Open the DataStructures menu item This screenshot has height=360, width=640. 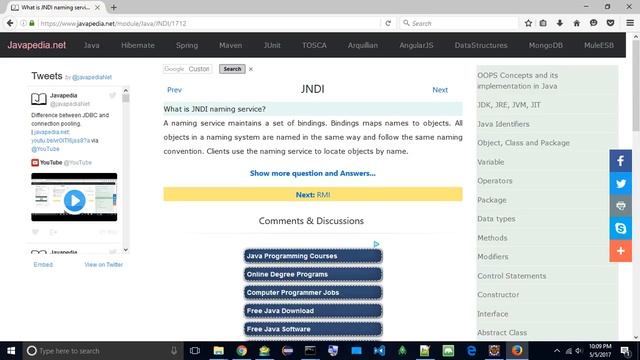click(x=481, y=45)
